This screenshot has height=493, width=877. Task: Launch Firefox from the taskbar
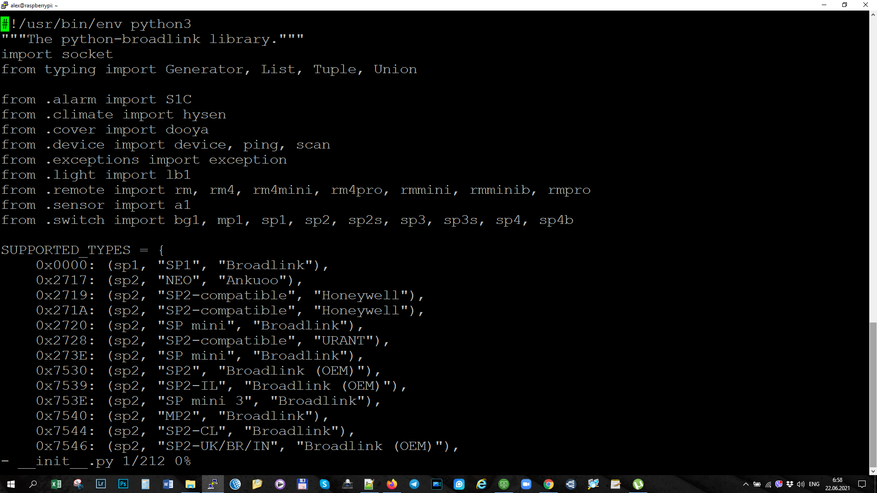pos(392,484)
